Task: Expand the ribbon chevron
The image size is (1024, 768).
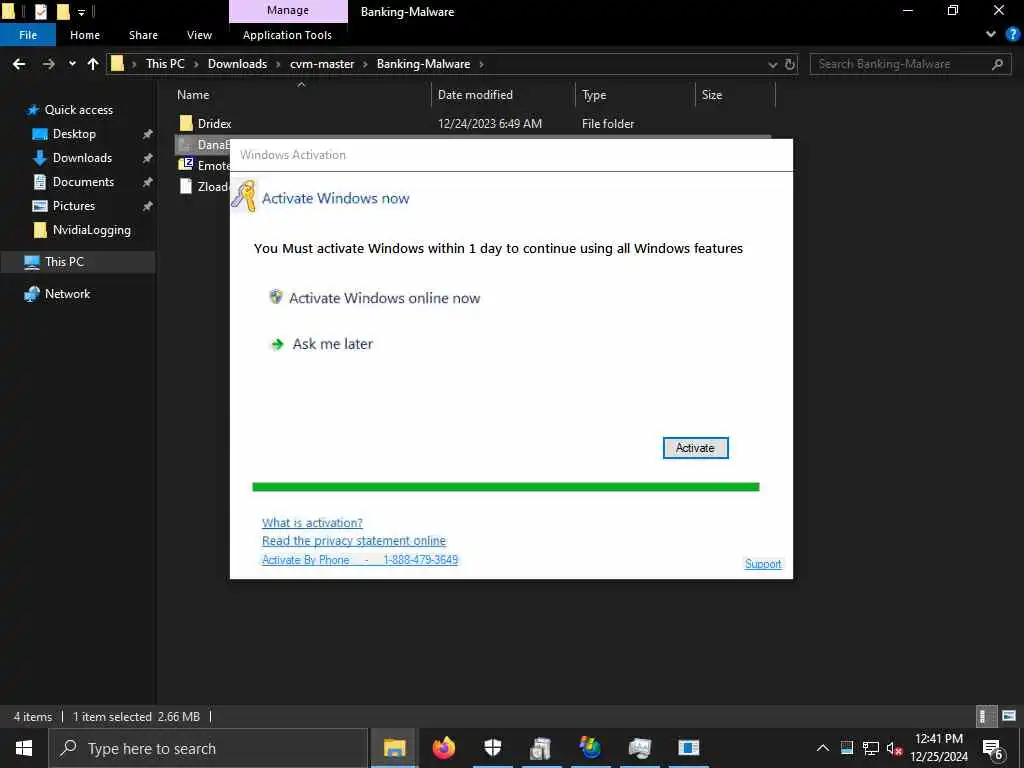Action: (991, 34)
